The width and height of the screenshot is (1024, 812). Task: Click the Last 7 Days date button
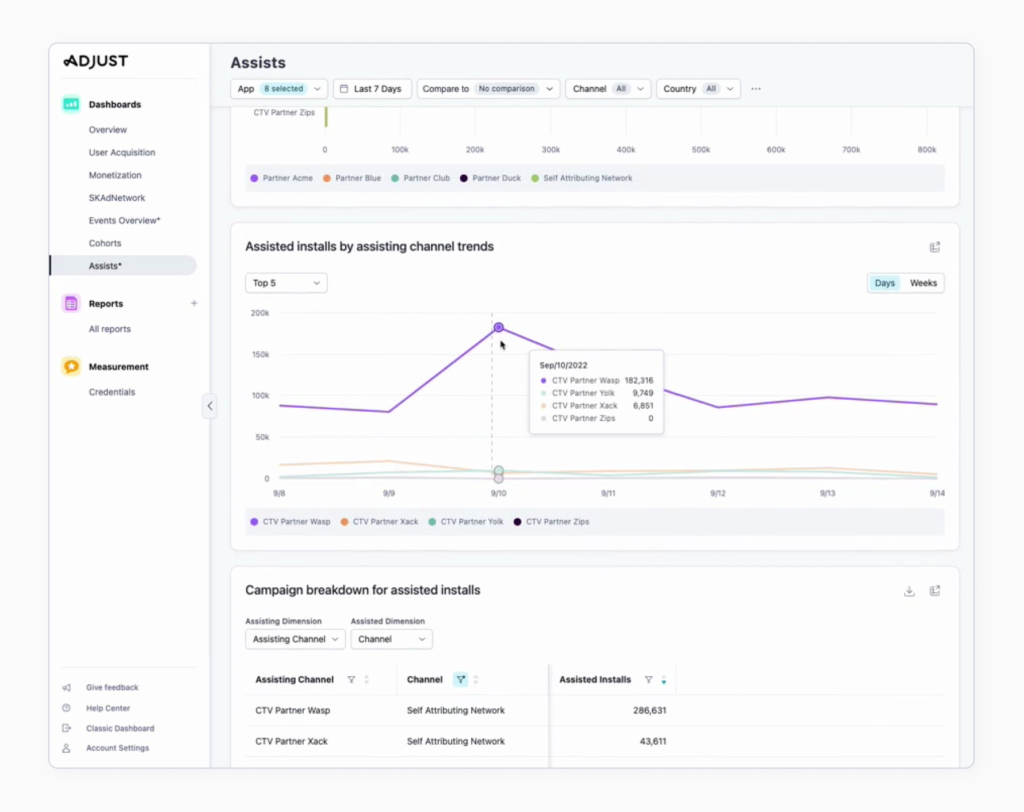[372, 88]
